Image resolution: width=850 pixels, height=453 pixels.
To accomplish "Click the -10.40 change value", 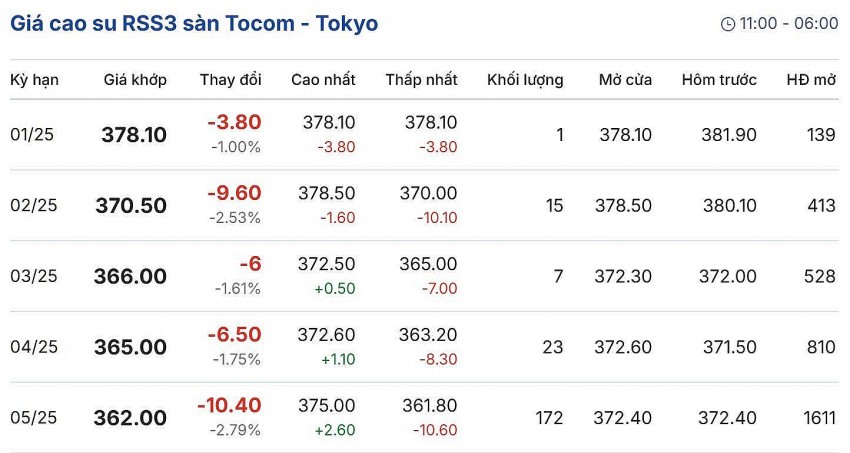I will tap(229, 405).
